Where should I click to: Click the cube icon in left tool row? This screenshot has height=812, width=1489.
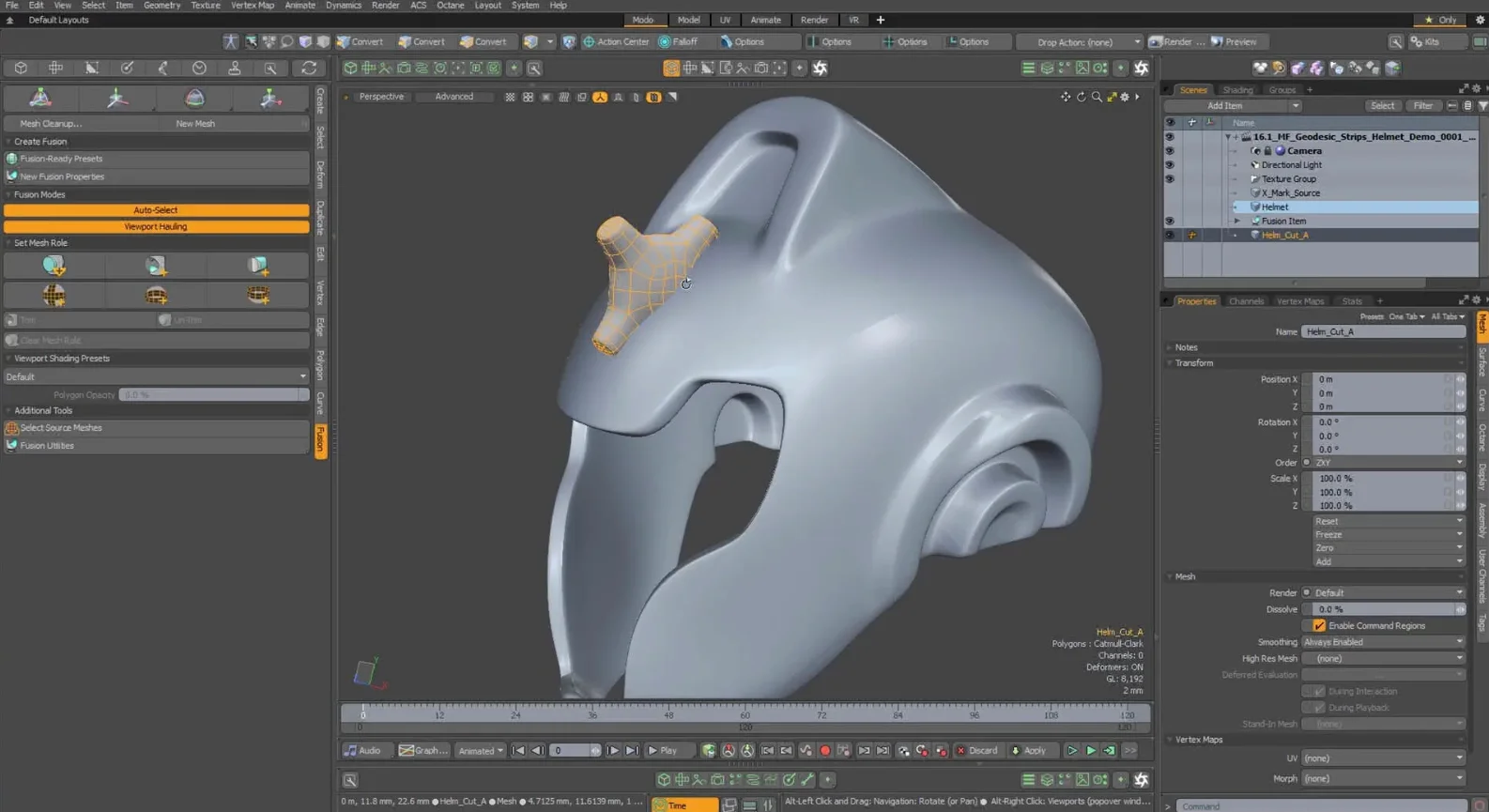pos(21,68)
